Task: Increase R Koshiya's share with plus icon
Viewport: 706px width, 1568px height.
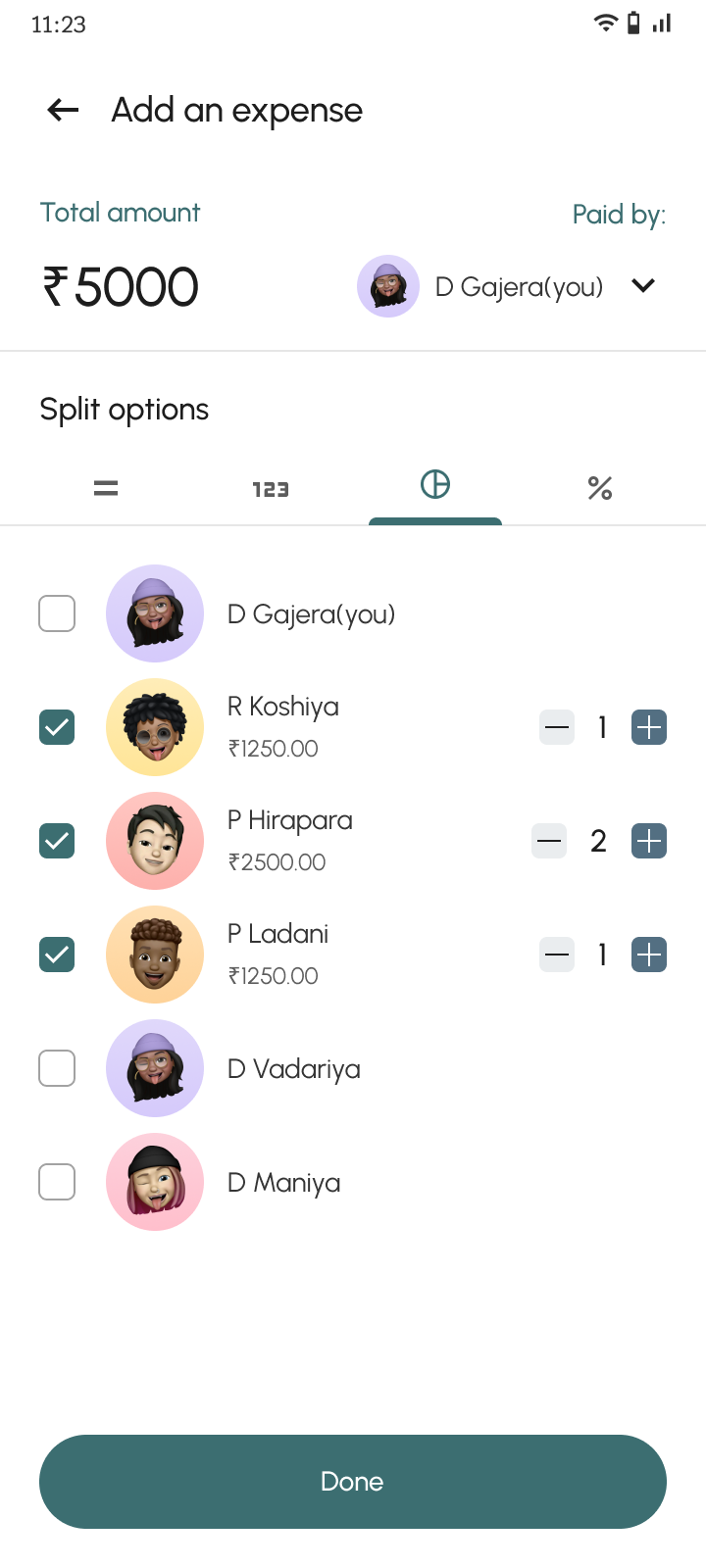Action: click(649, 727)
